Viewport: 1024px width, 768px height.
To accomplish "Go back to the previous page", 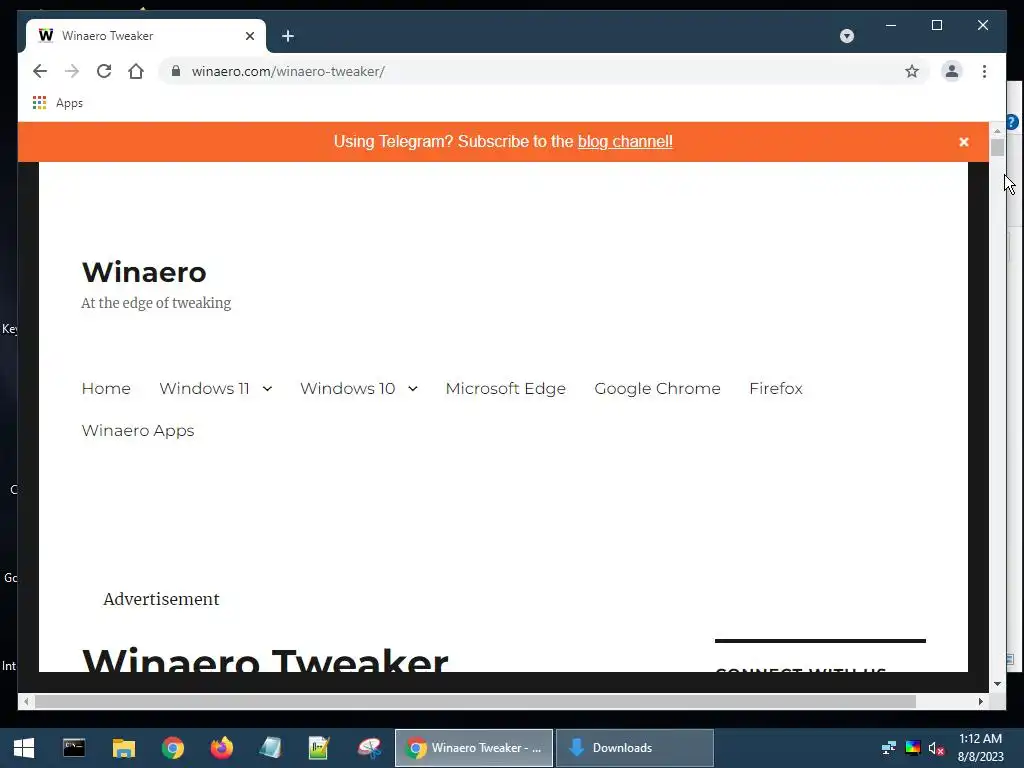I will pyautogui.click(x=40, y=71).
